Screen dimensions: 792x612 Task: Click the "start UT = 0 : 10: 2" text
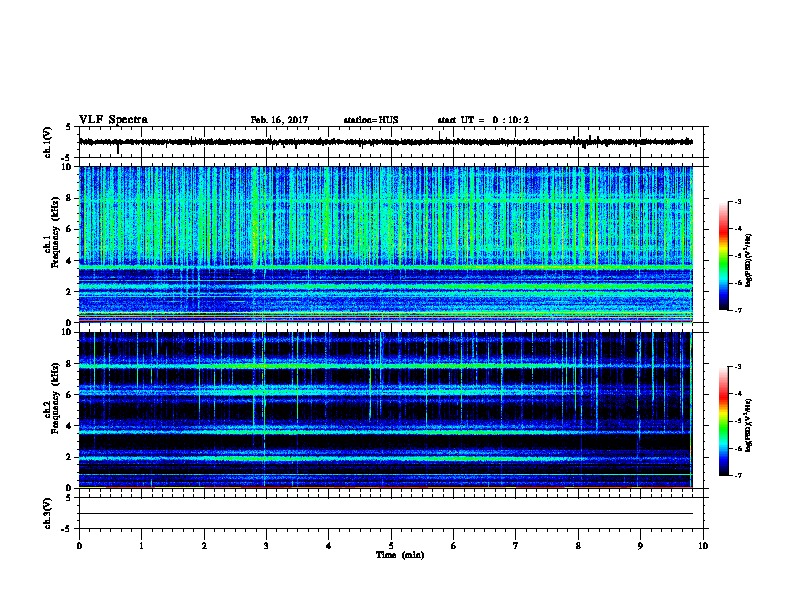[483, 120]
